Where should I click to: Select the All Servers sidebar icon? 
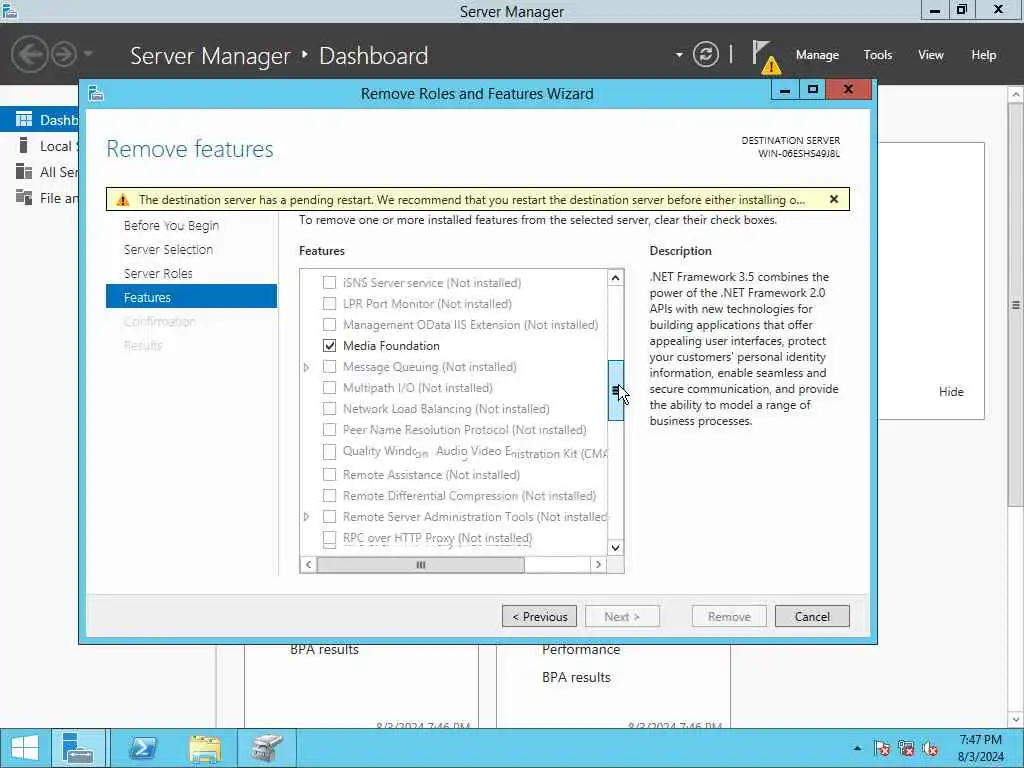24,171
